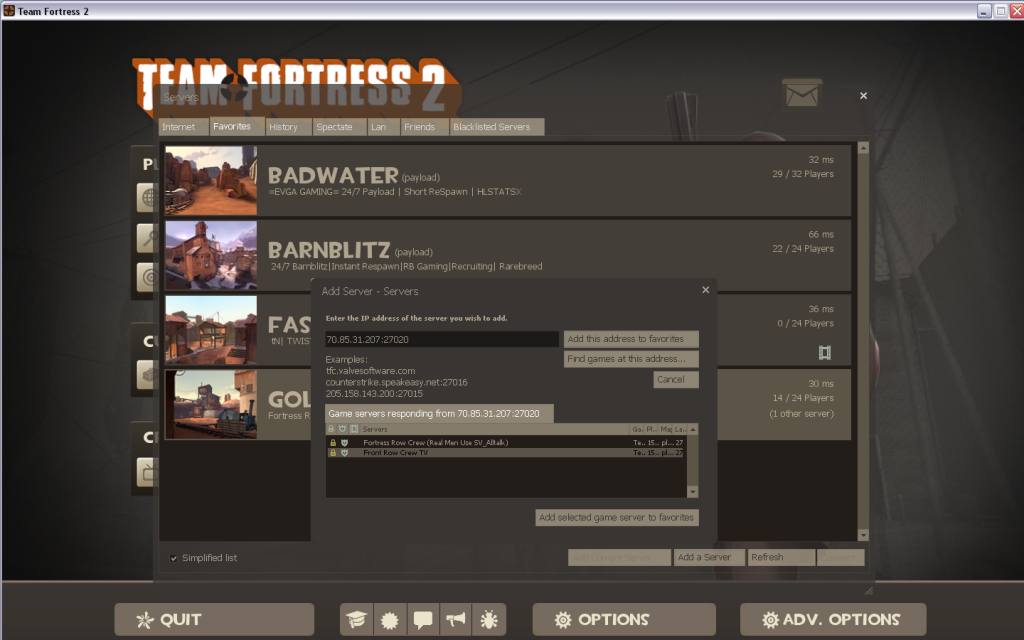The width and height of the screenshot is (1024, 640).
Task: Click the server IP address input field
Action: pos(441,340)
